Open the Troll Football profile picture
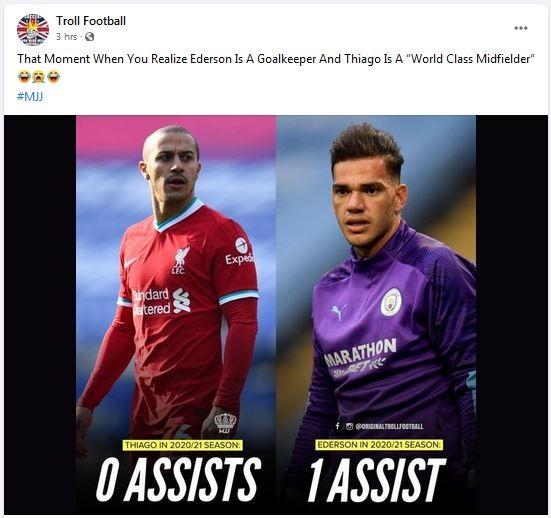551x518 pixels. 33,30
